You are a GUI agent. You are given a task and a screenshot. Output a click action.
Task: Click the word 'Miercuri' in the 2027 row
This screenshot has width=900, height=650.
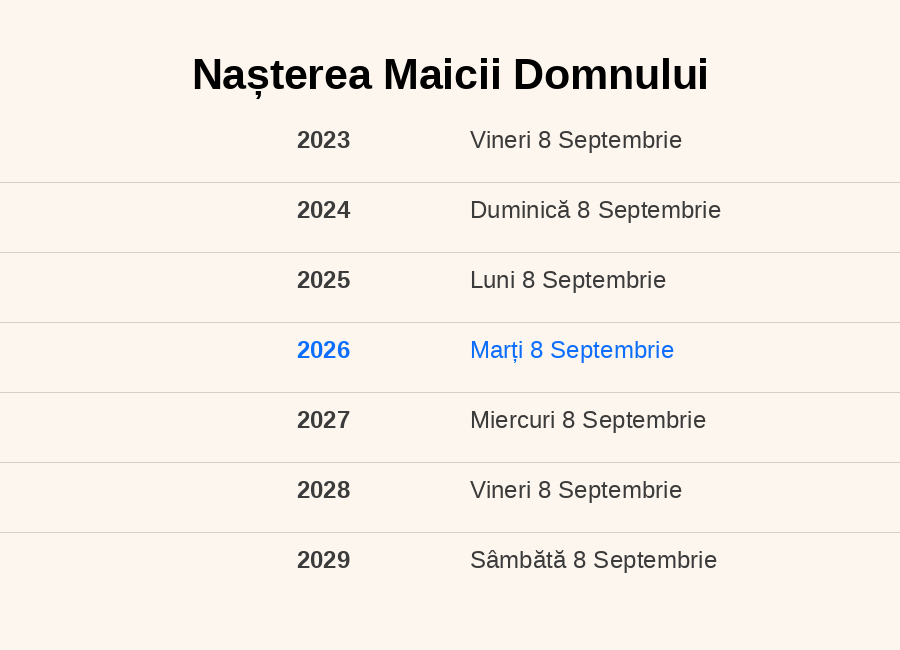[512, 420]
